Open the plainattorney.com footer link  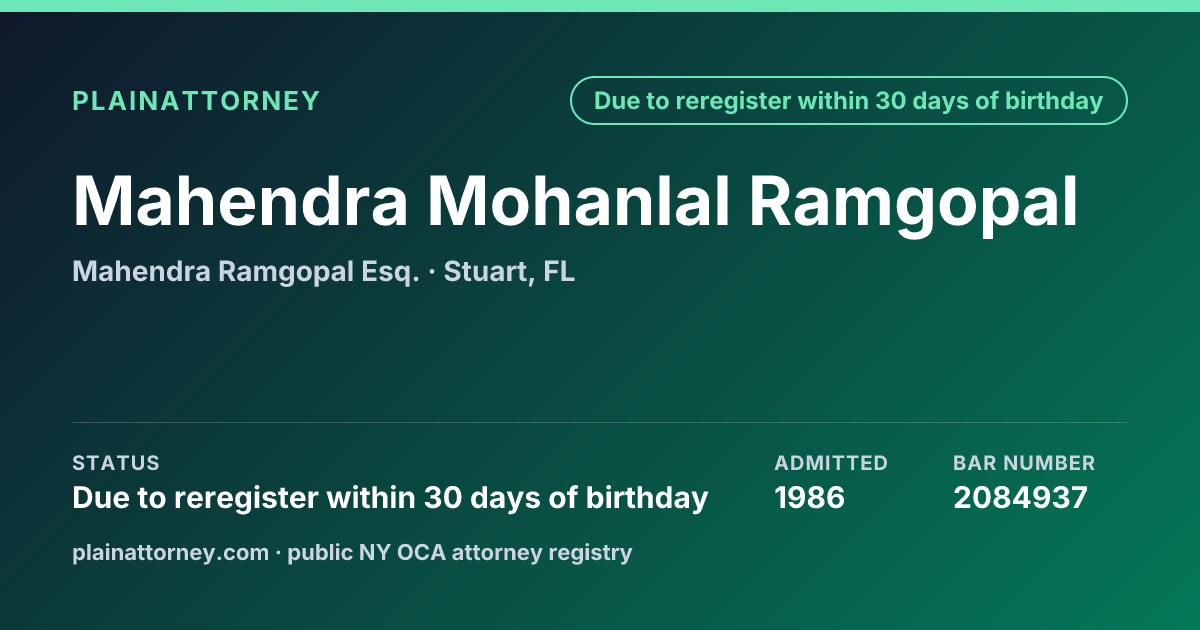coord(171,552)
